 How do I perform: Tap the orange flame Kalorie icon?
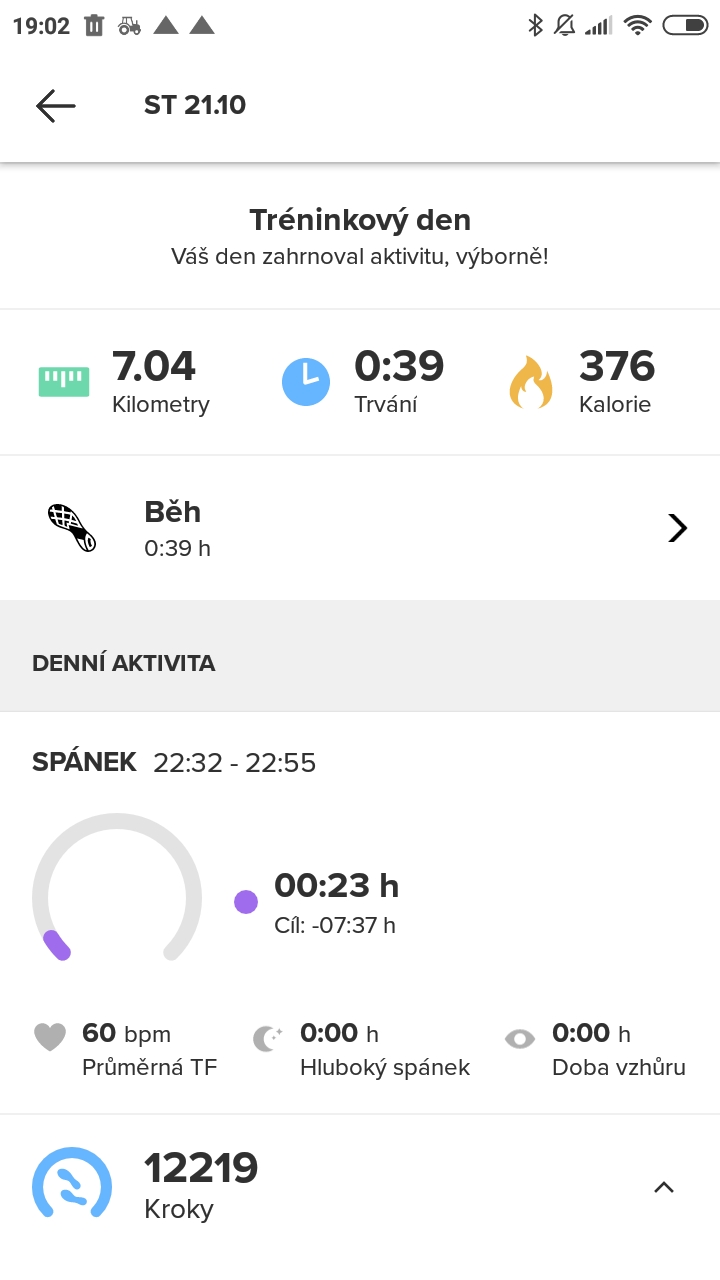pyautogui.click(x=531, y=381)
